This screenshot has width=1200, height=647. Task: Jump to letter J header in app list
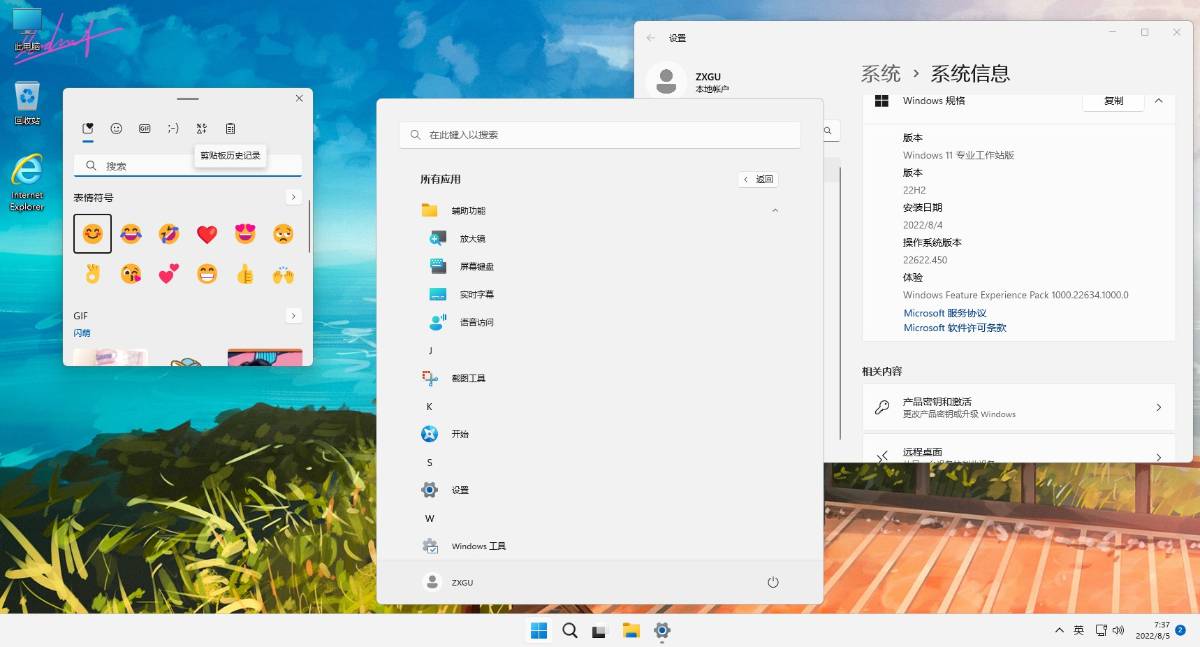click(430, 351)
